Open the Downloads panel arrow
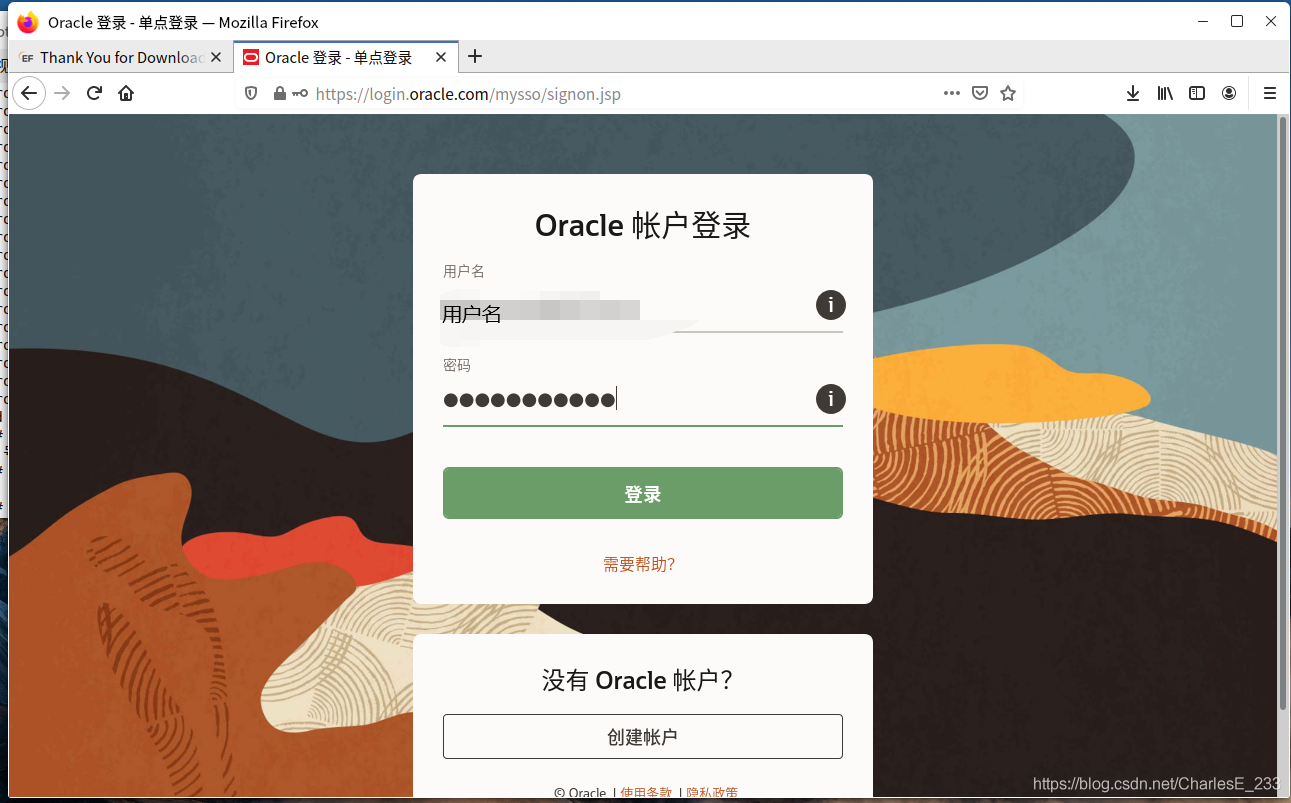Viewport: 1291px width, 803px height. 1133,93
